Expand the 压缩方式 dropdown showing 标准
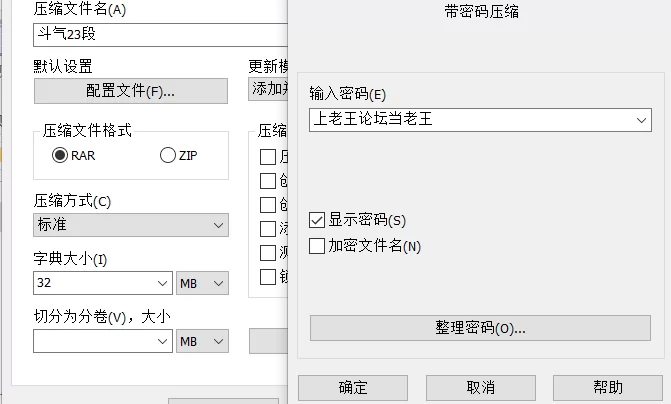 click(x=131, y=226)
